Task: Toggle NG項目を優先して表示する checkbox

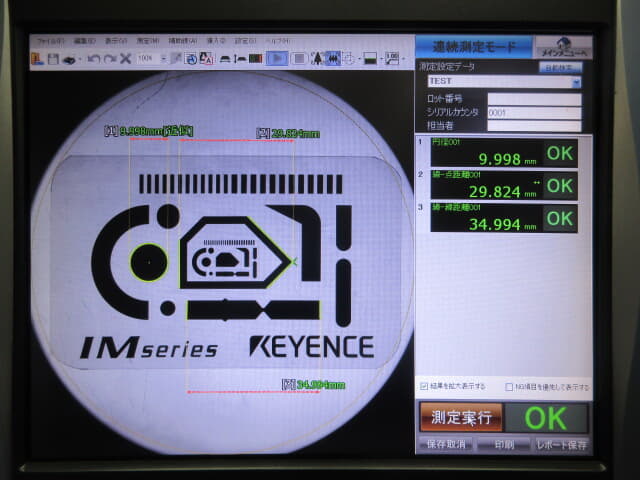Action: point(509,387)
